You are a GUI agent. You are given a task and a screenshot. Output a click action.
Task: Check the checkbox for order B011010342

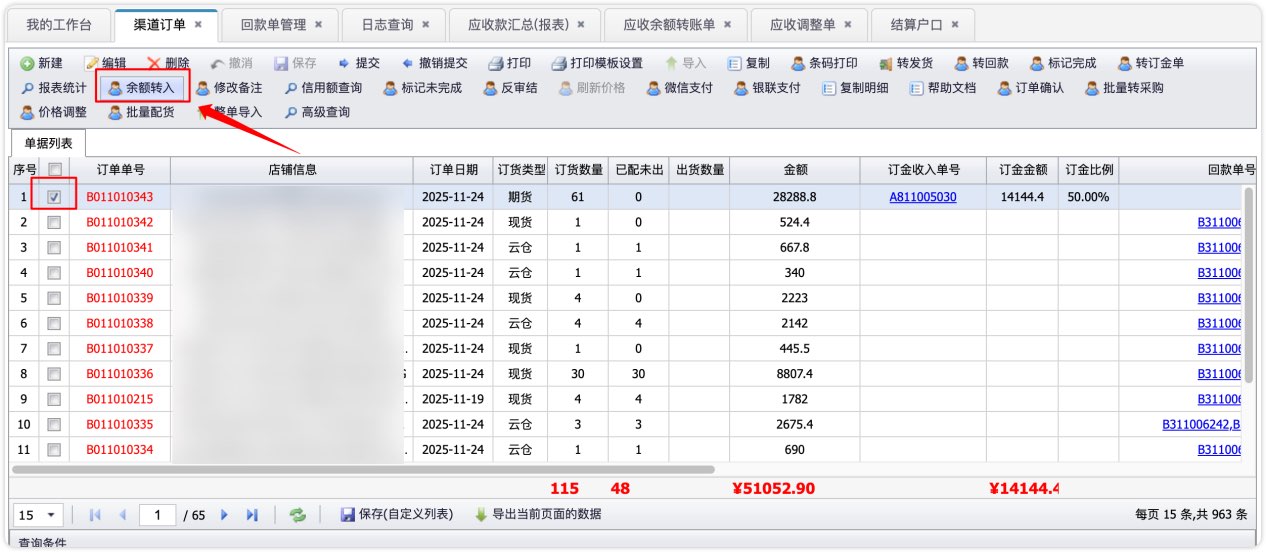coord(54,222)
